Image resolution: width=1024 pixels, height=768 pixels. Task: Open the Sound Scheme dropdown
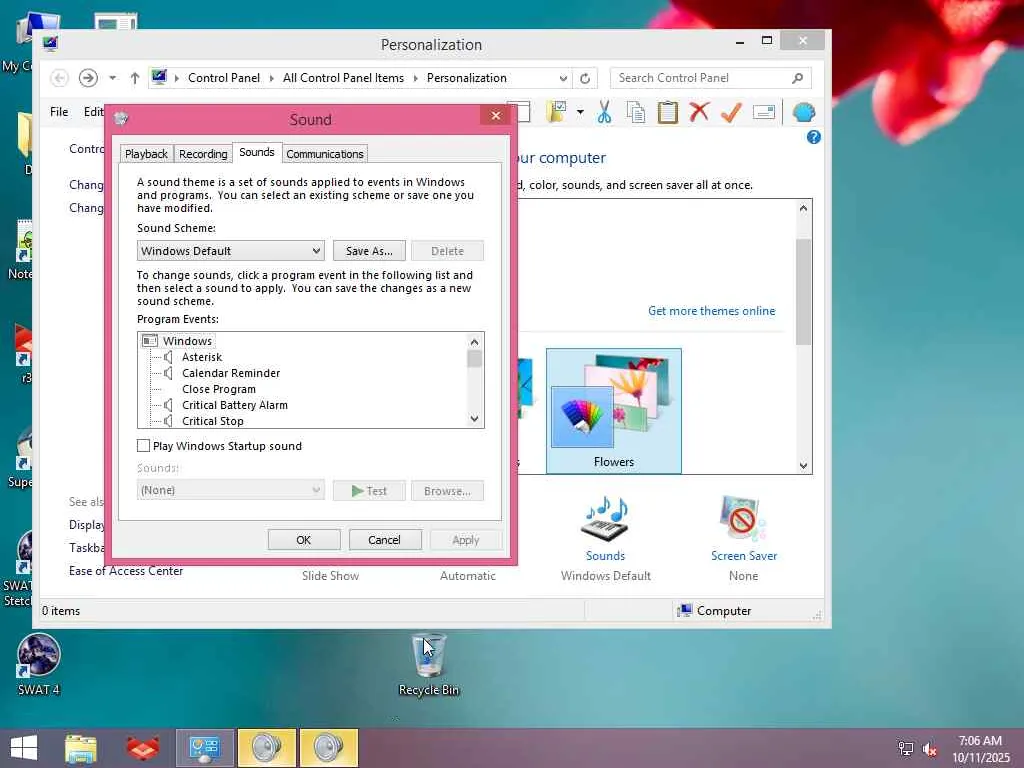click(231, 251)
